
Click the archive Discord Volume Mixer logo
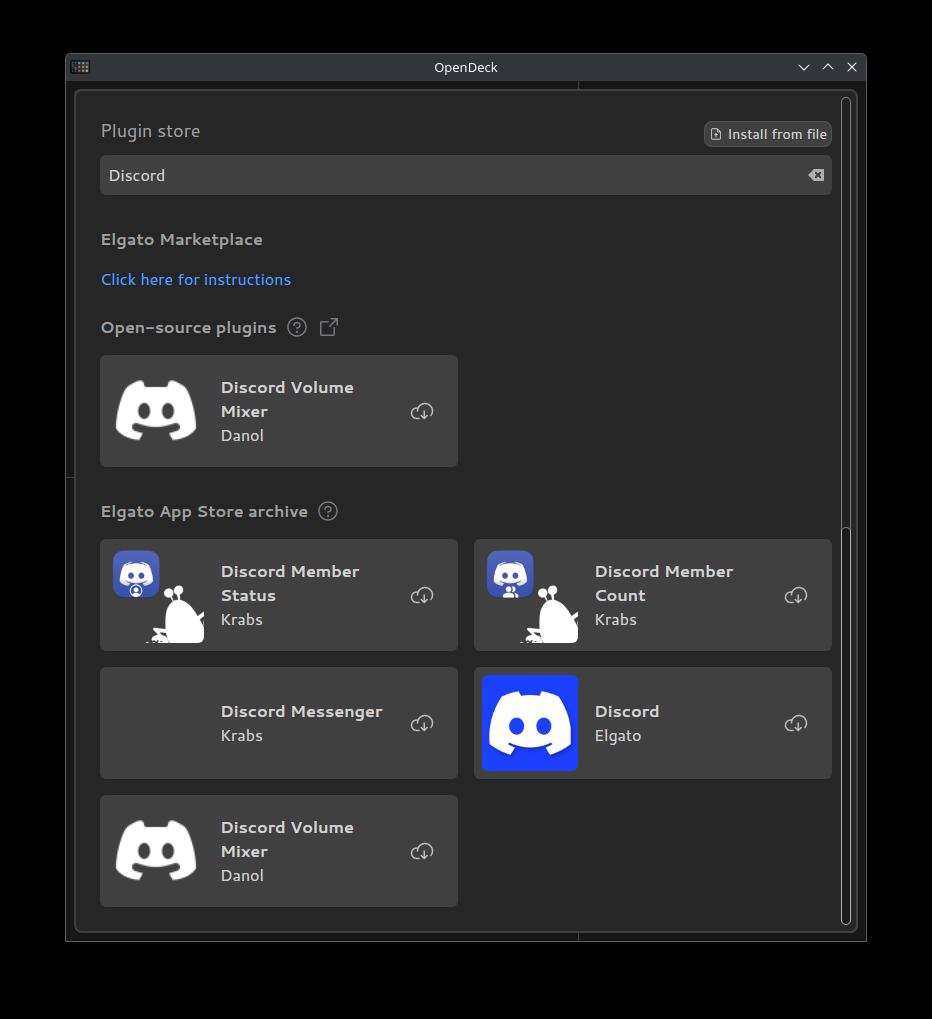156,851
